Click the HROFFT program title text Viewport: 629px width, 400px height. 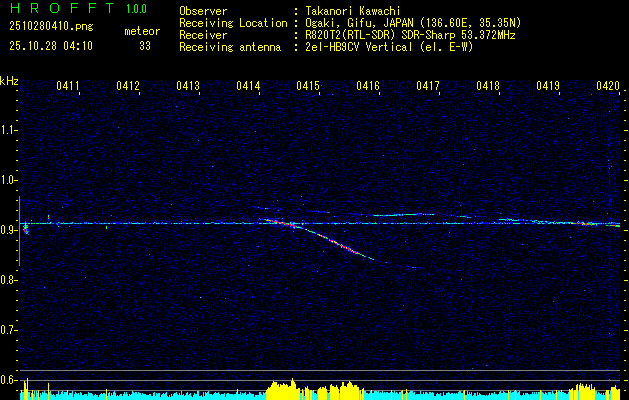click(63, 8)
